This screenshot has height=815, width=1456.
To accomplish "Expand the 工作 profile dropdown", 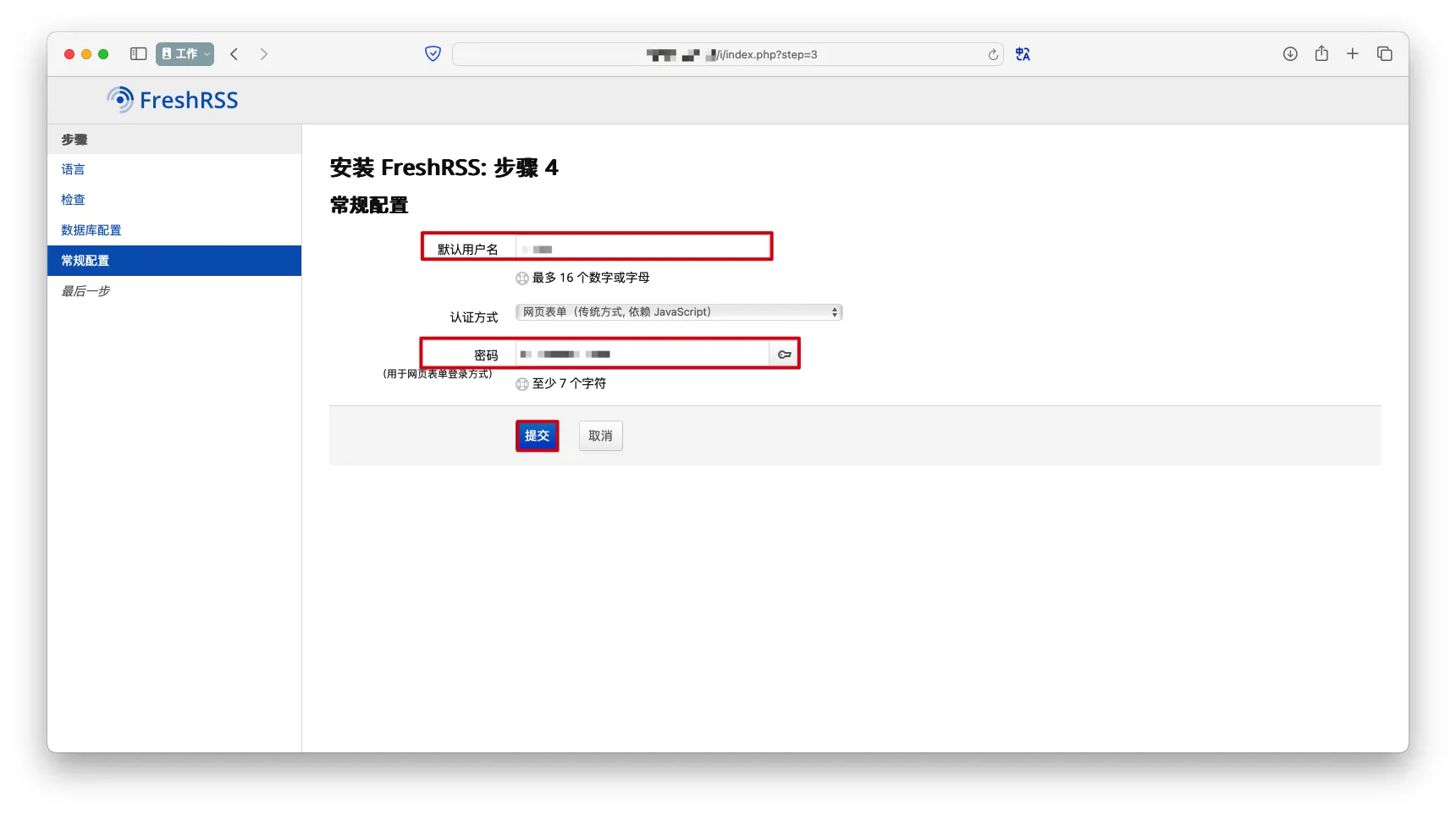I will pyautogui.click(x=185, y=54).
